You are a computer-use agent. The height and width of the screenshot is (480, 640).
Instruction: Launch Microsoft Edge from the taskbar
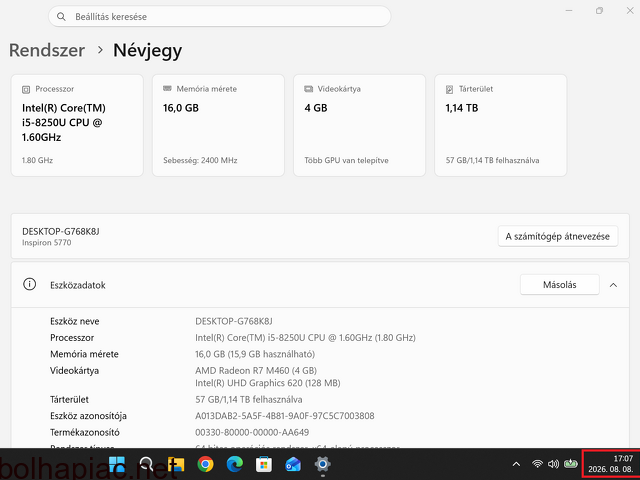tap(235, 464)
